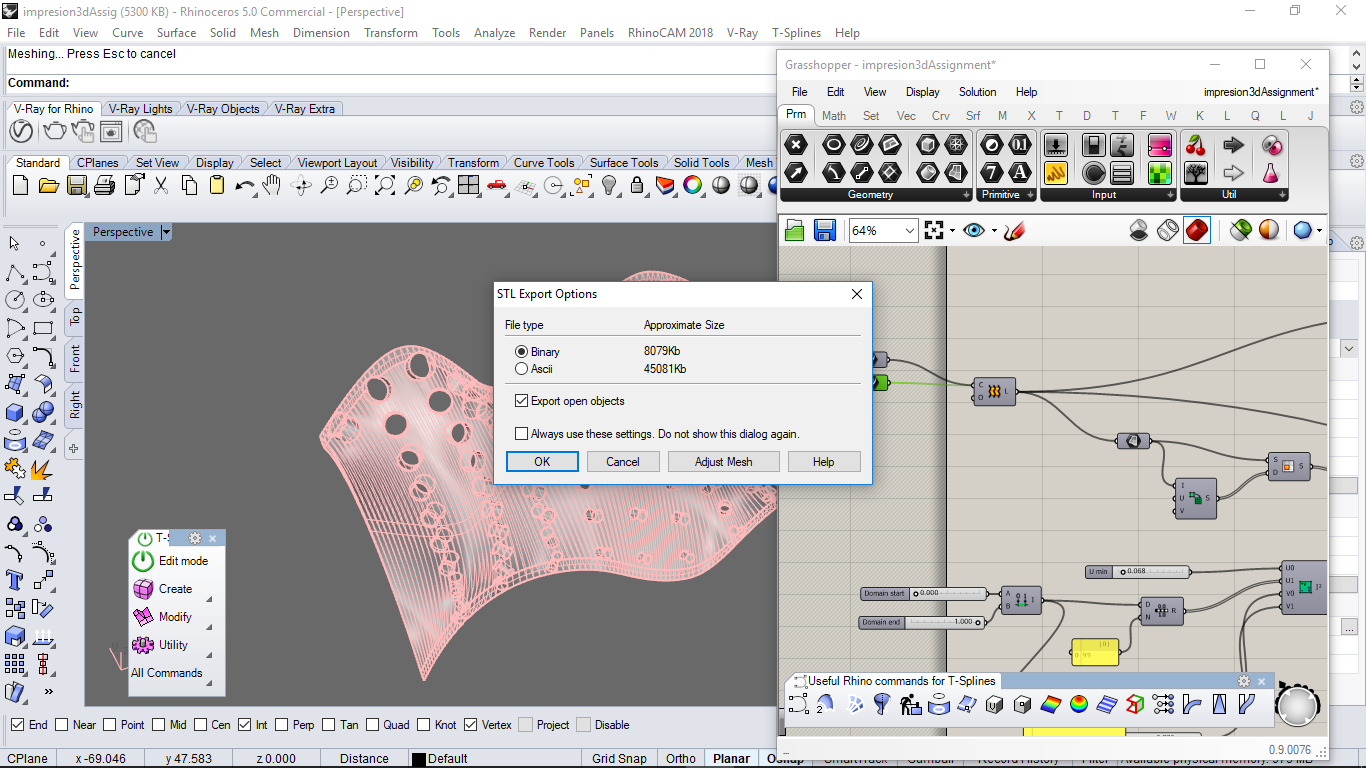Open zoom extents dropdown arrow in Grasshopper
This screenshot has width=1366, height=768.
(x=952, y=231)
